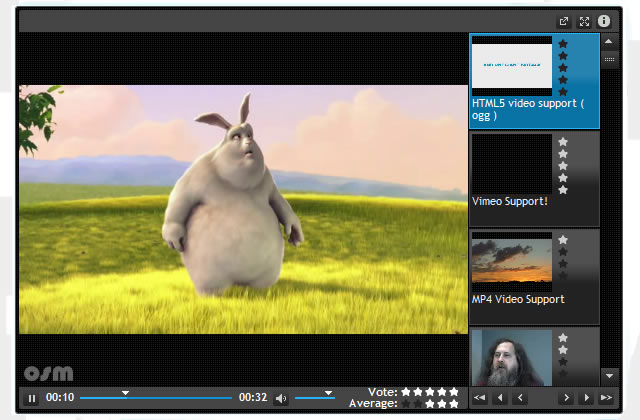Show the player info

click(x=604, y=21)
